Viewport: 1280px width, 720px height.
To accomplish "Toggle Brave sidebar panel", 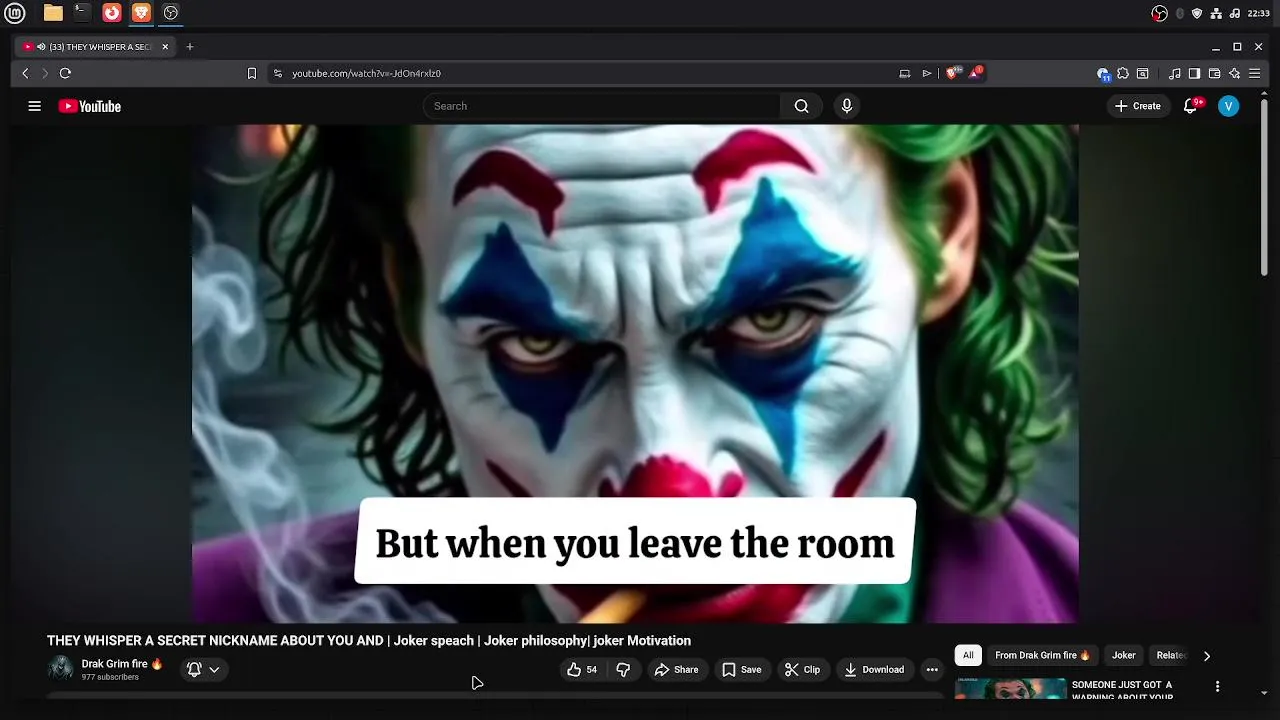I will pyautogui.click(x=1194, y=73).
